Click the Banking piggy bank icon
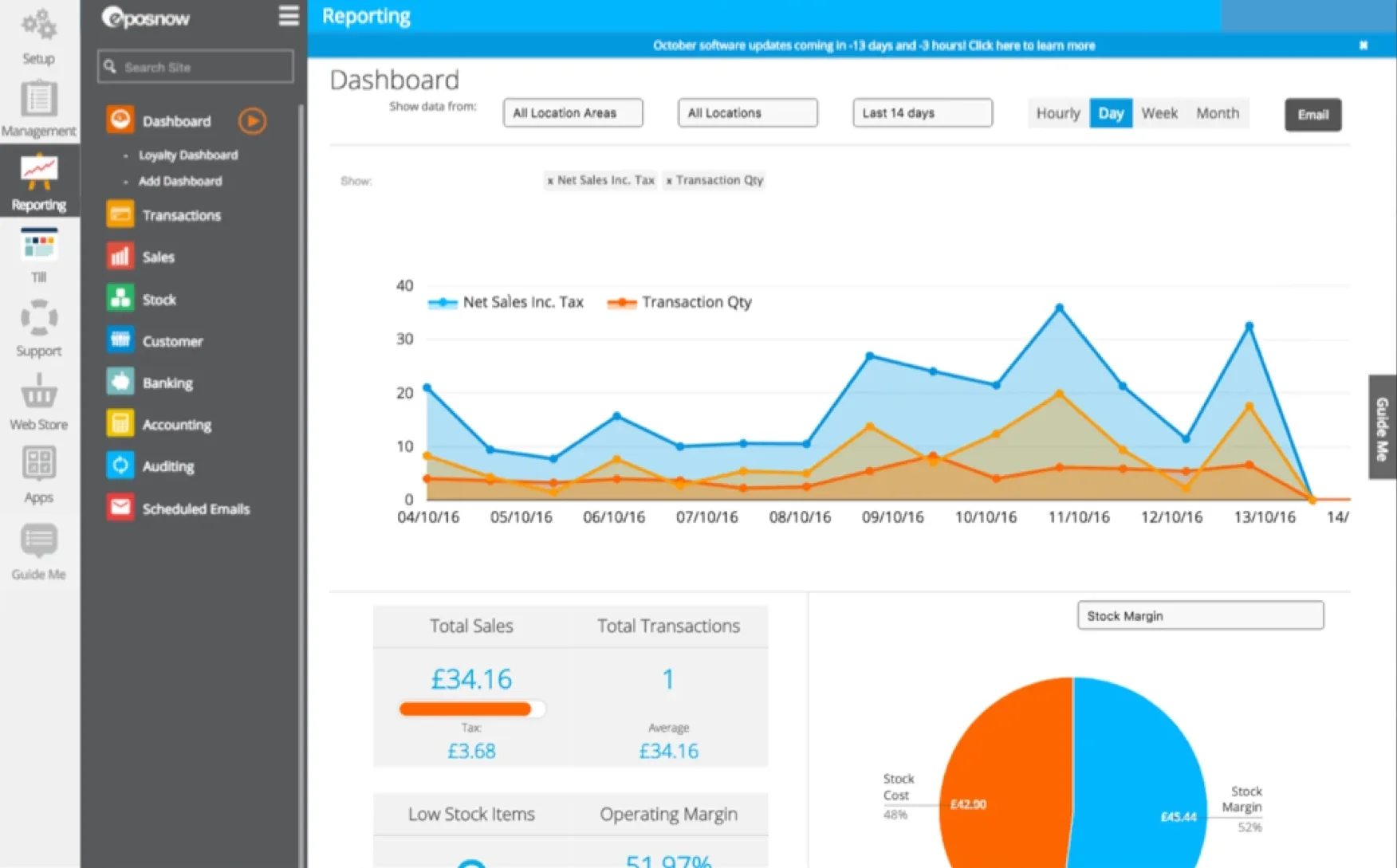The height and width of the screenshot is (868, 1397). coord(120,383)
